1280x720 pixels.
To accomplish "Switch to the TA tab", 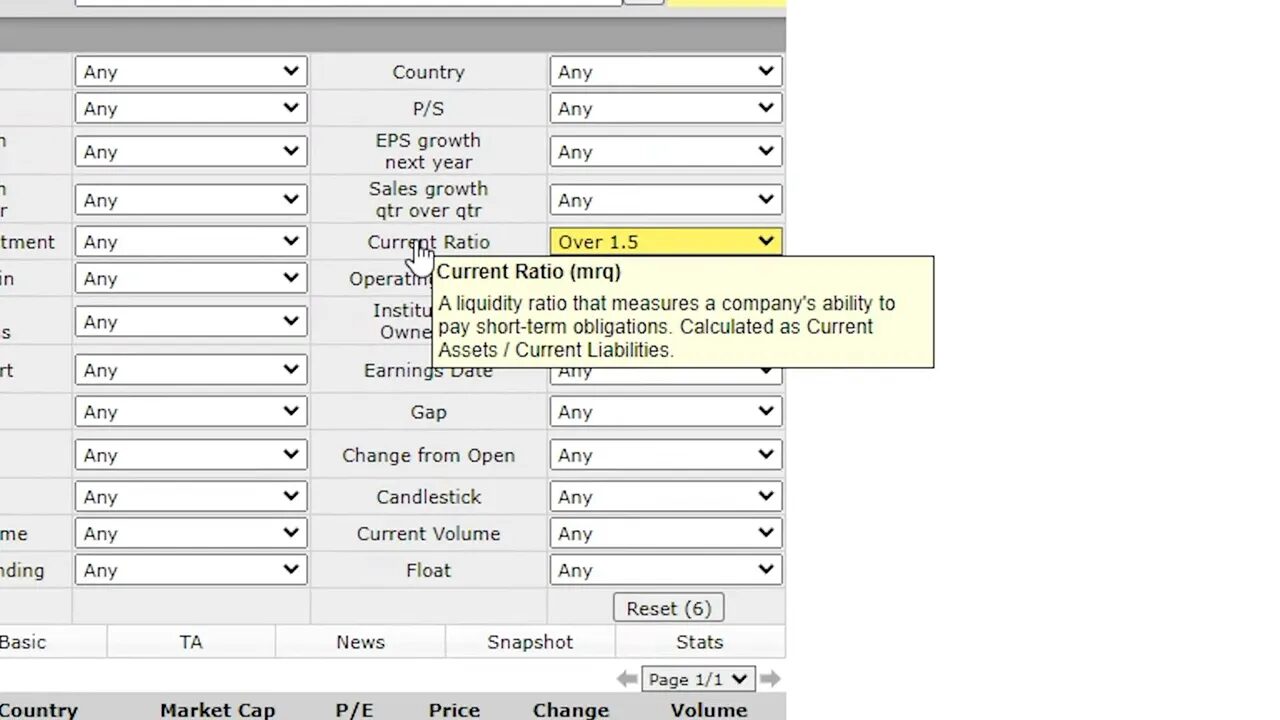I will pos(190,642).
